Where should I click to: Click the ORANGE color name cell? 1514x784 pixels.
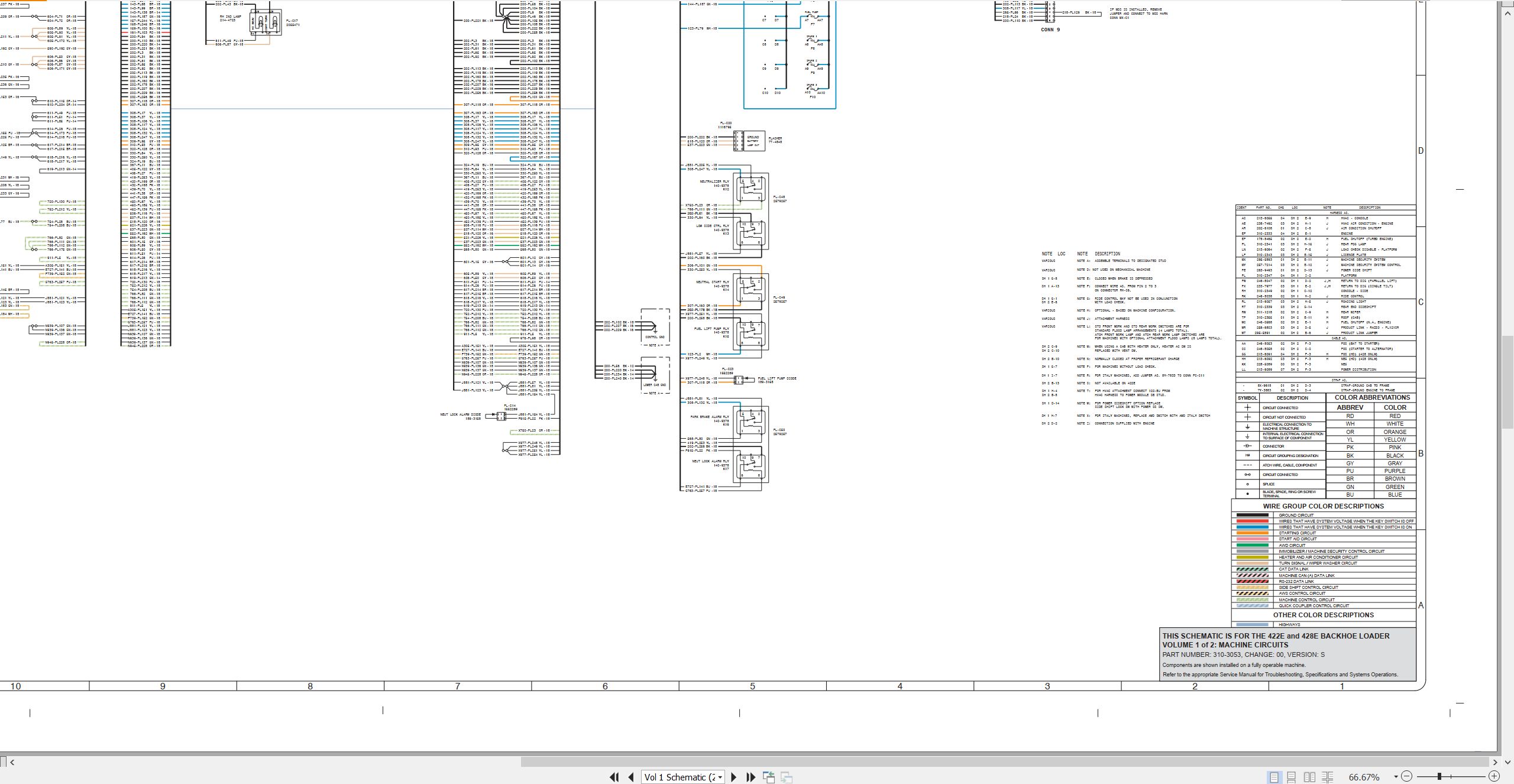pyautogui.click(x=1395, y=432)
